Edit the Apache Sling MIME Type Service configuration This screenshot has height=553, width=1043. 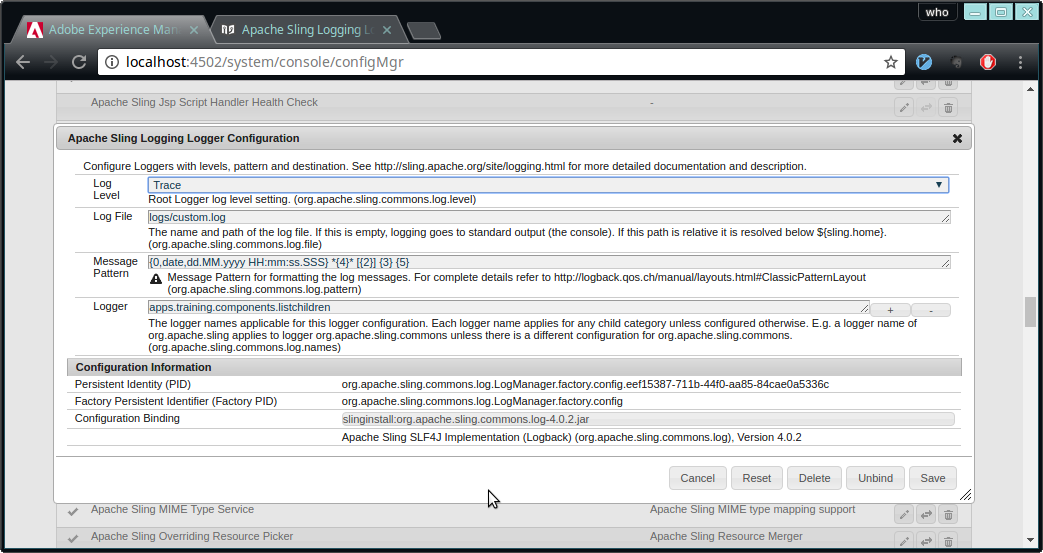click(903, 514)
